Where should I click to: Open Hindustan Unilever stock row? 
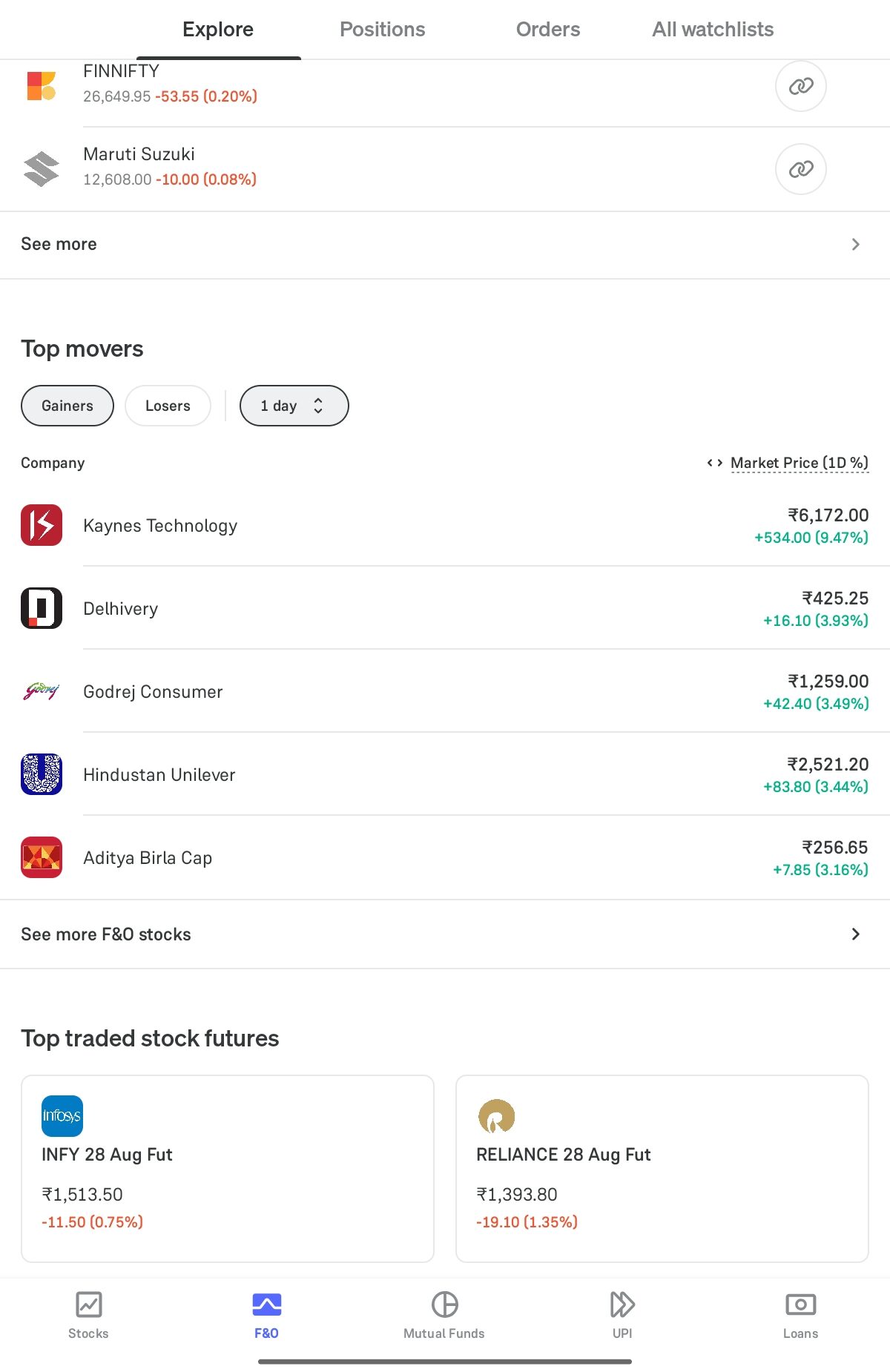pyautogui.click(x=445, y=774)
